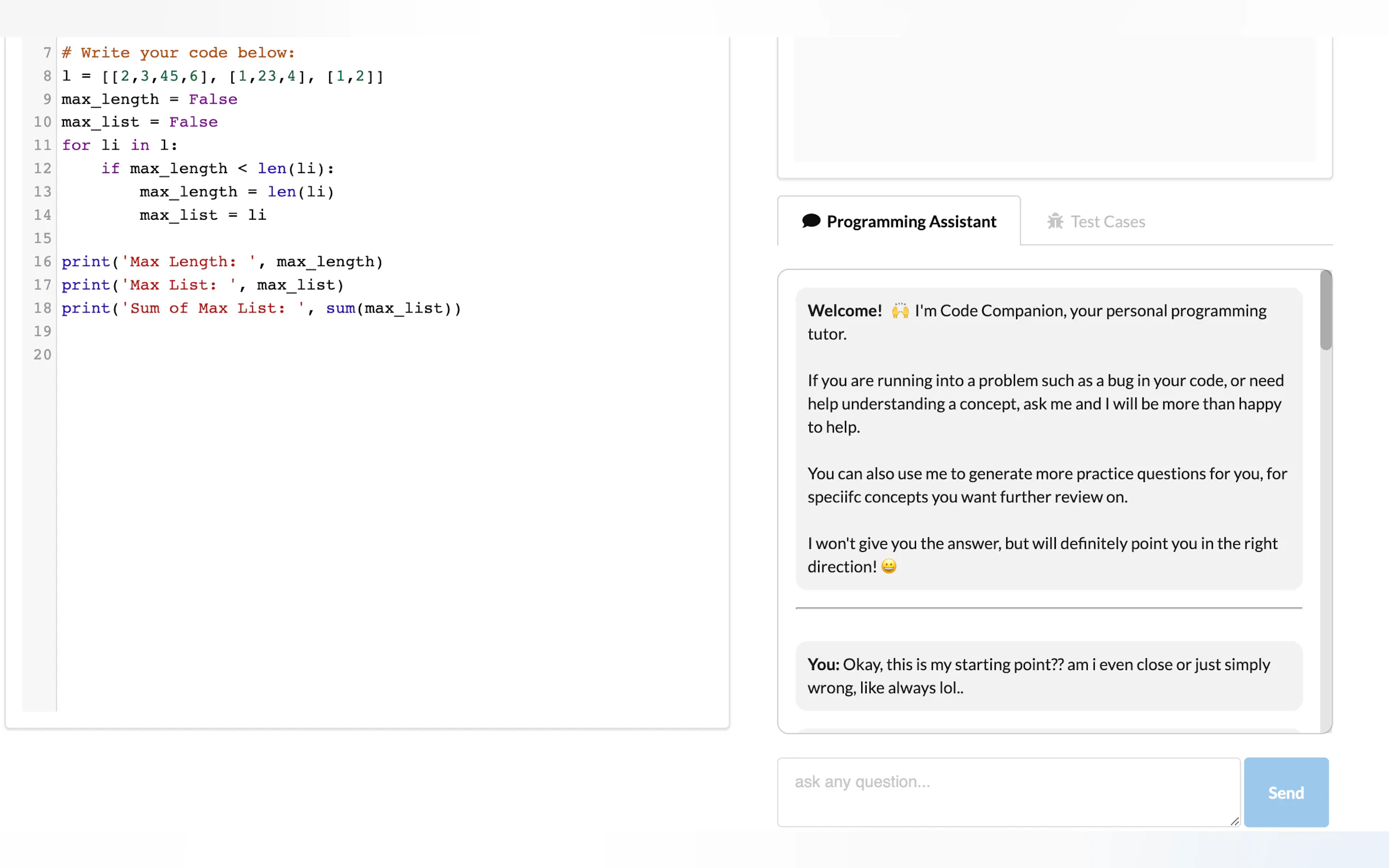The height and width of the screenshot is (868, 1389).
Task: Click the grinning emoji ending welcome message
Action: (888, 567)
